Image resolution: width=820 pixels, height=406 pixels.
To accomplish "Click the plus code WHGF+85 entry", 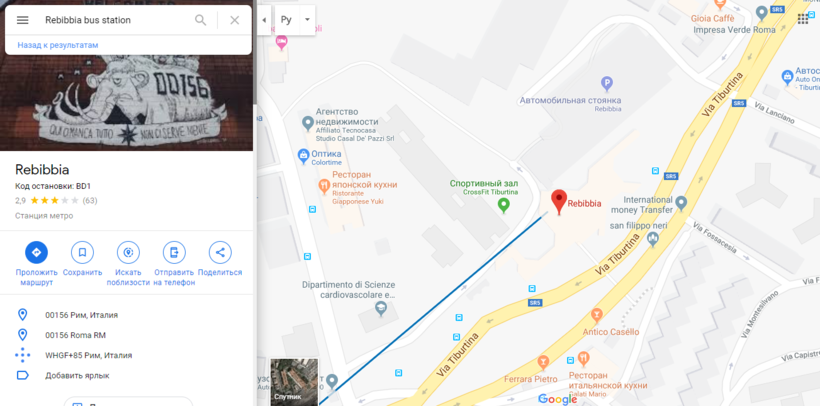I will tap(88, 355).
